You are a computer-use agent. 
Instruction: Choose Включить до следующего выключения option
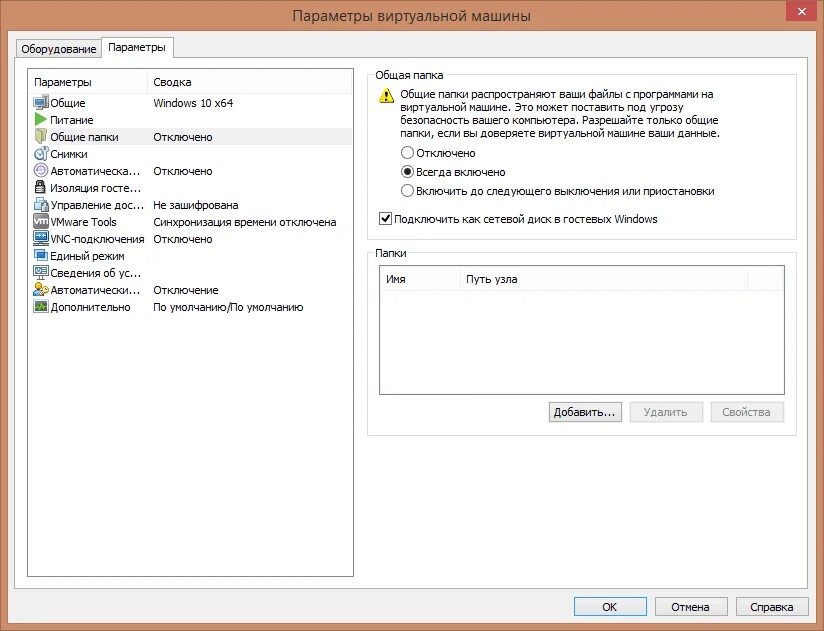coord(408,191)
